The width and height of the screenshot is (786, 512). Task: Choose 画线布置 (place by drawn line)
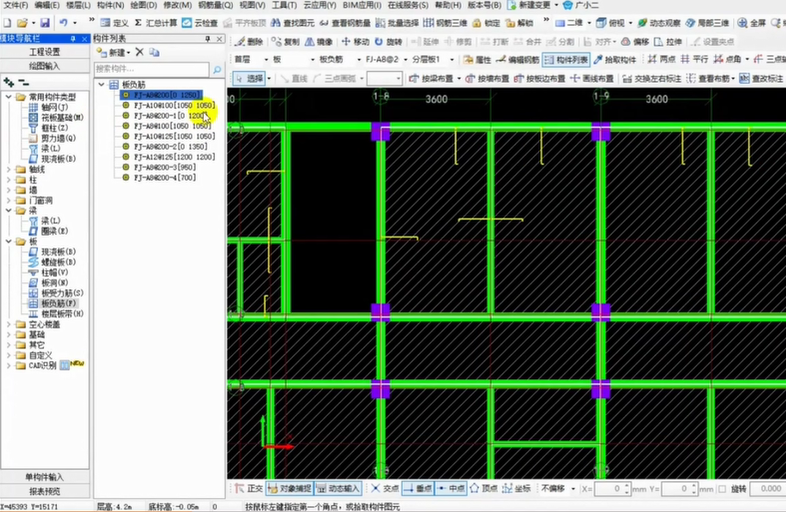(592, 79)
